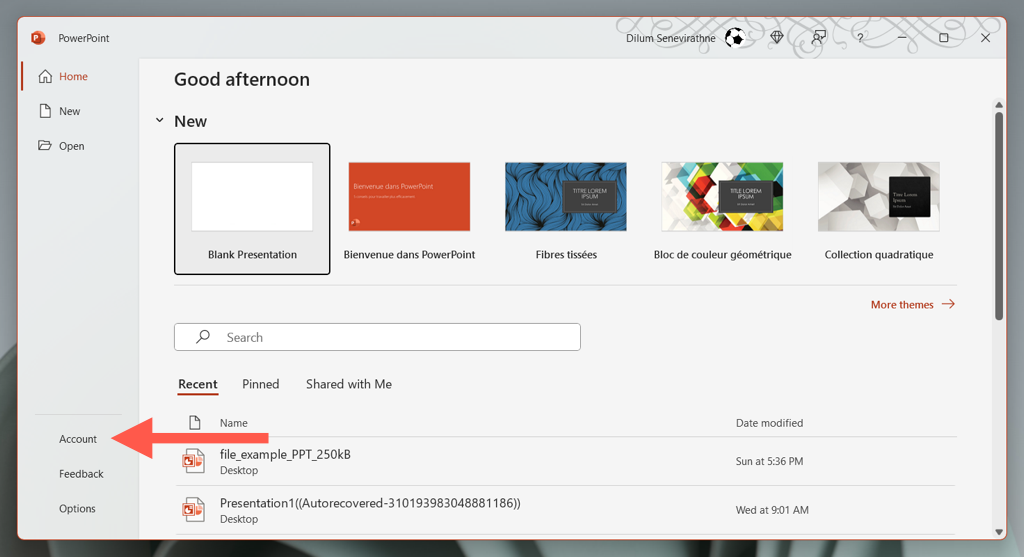Click the Open folder icon in sidebar
The height and width of the screenshot is (557, 1024).
44,145
